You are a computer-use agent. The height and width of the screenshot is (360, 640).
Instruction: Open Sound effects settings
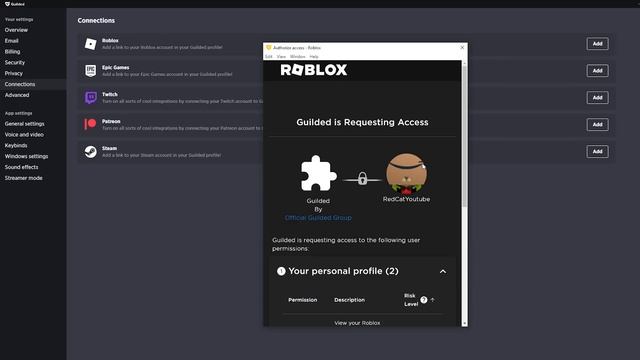pyautogui.click(x=21, y=167)
